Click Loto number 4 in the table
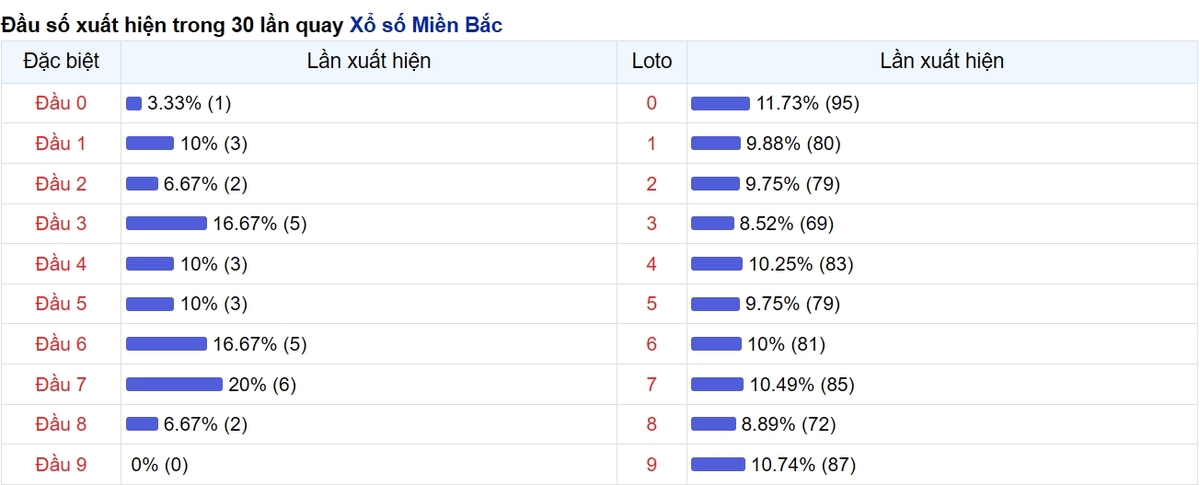 tap(652, 264)
